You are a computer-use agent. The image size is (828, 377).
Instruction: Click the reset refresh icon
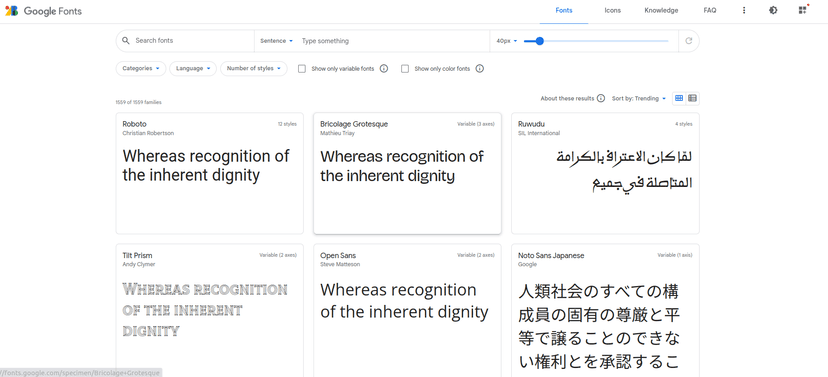pyautogui.click(x=689, y=41)
